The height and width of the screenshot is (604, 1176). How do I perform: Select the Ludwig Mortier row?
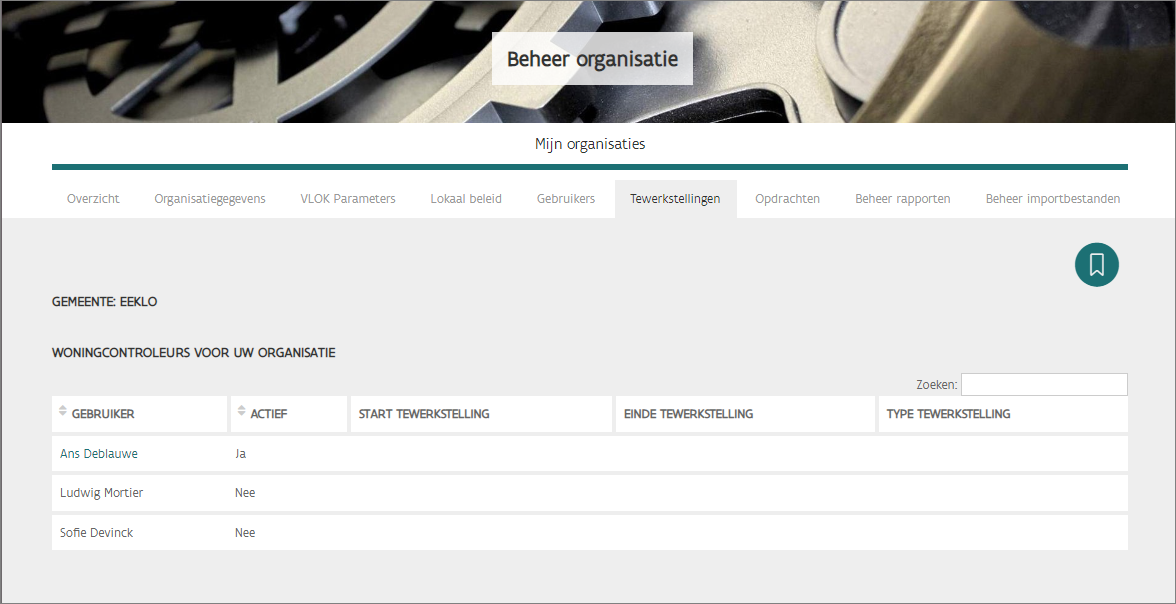101,493
